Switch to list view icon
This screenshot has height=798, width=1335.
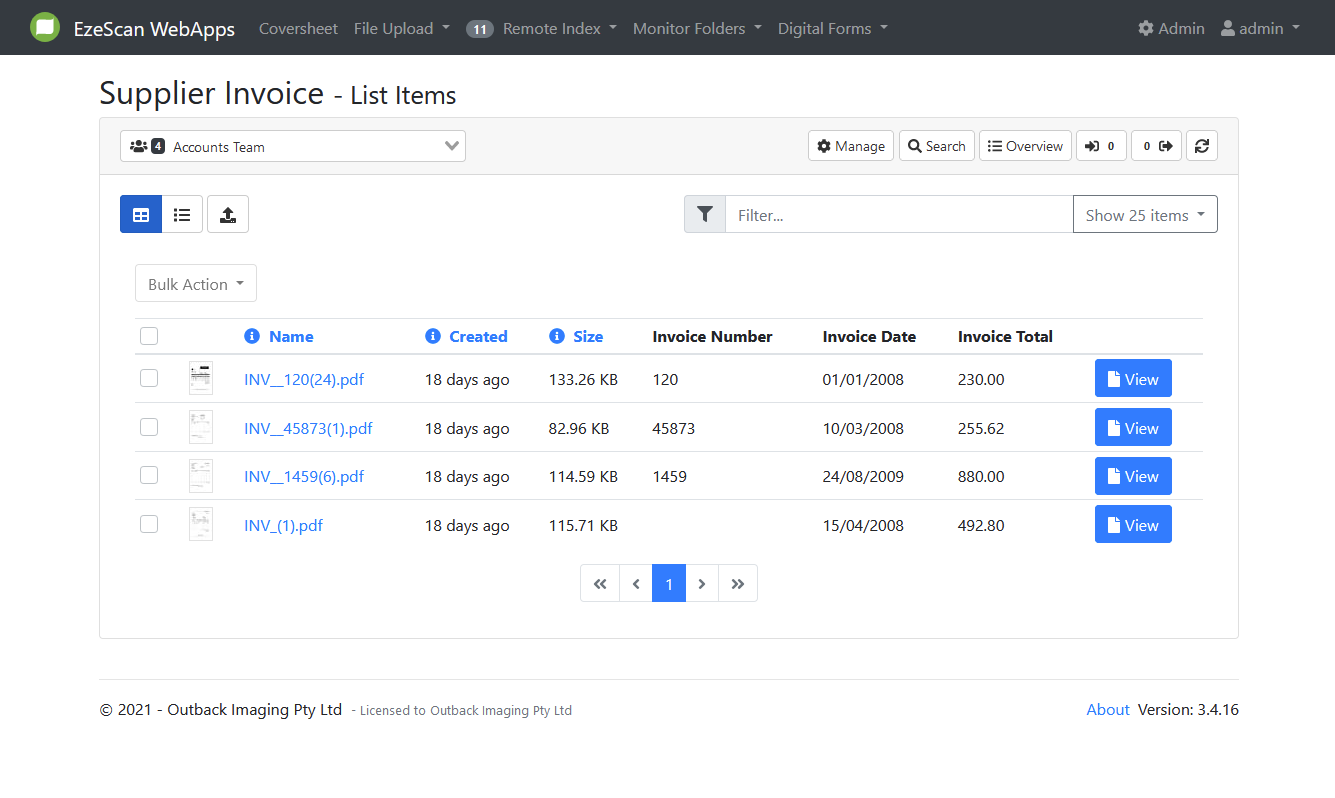pos(182,215)
